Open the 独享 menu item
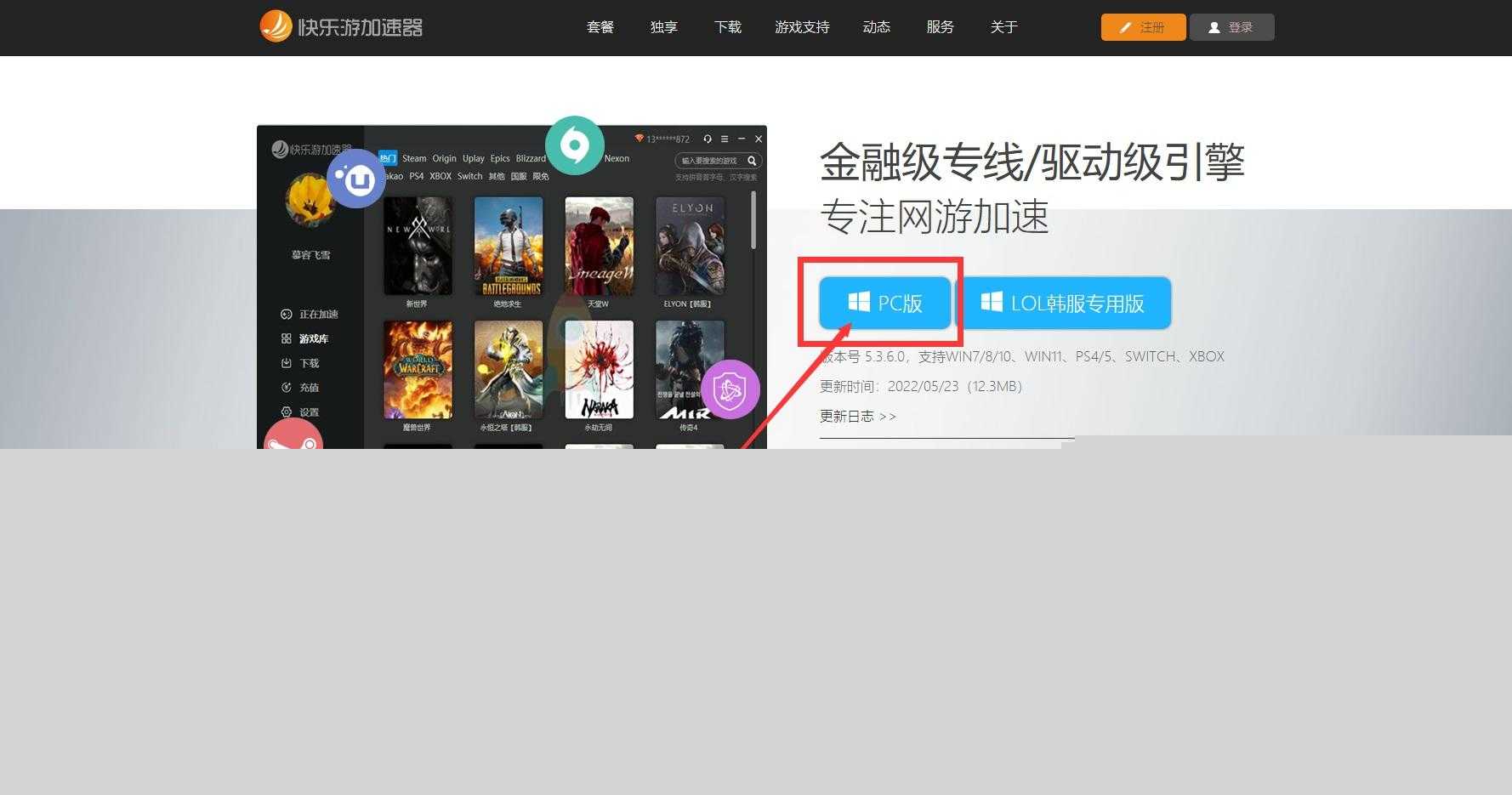 point(664,27)
